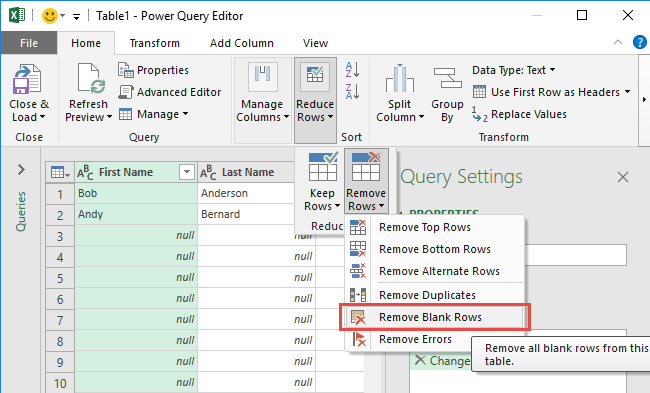Screen dimensions: 650x393
Task: Open the Advanced Editor
Action: coord(170,92)
